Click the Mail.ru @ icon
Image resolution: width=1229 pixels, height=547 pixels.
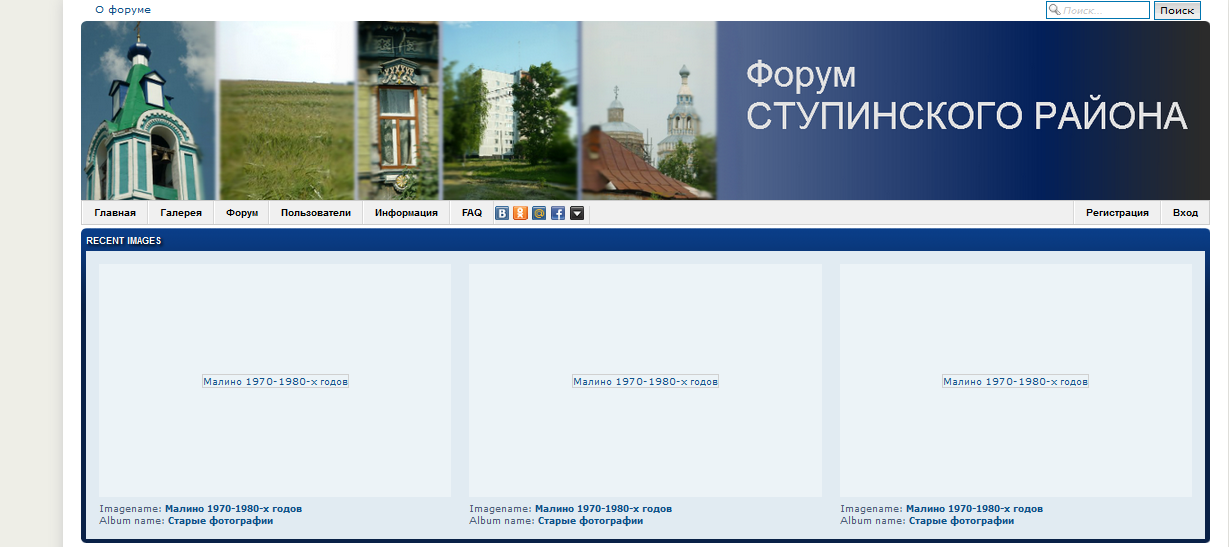539,213
